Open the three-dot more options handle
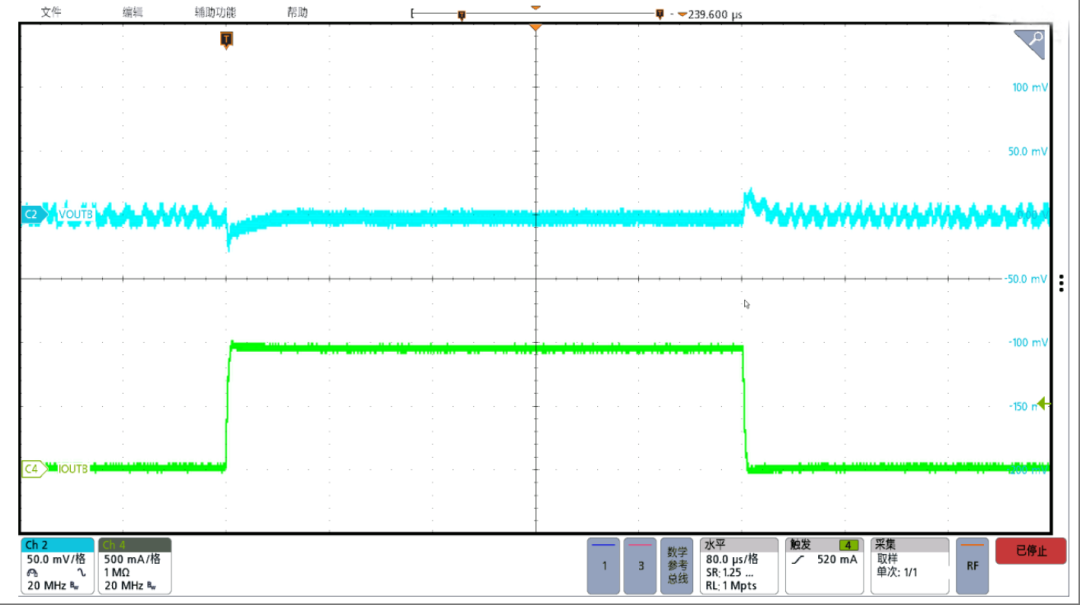Image resolution: width=1080 pixels, height=605 pixels. (x=1061, y=283)
